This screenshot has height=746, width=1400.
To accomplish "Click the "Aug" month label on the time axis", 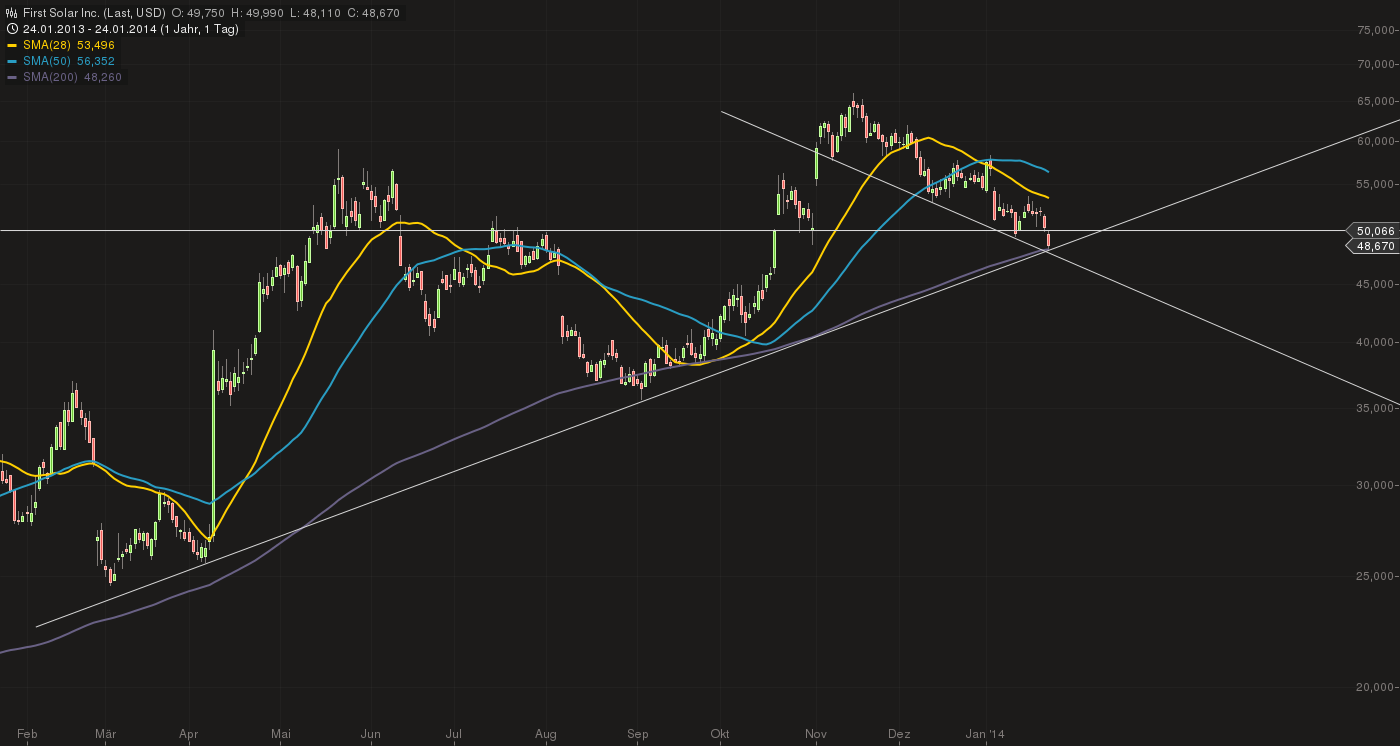I will [x=545, y=734].
